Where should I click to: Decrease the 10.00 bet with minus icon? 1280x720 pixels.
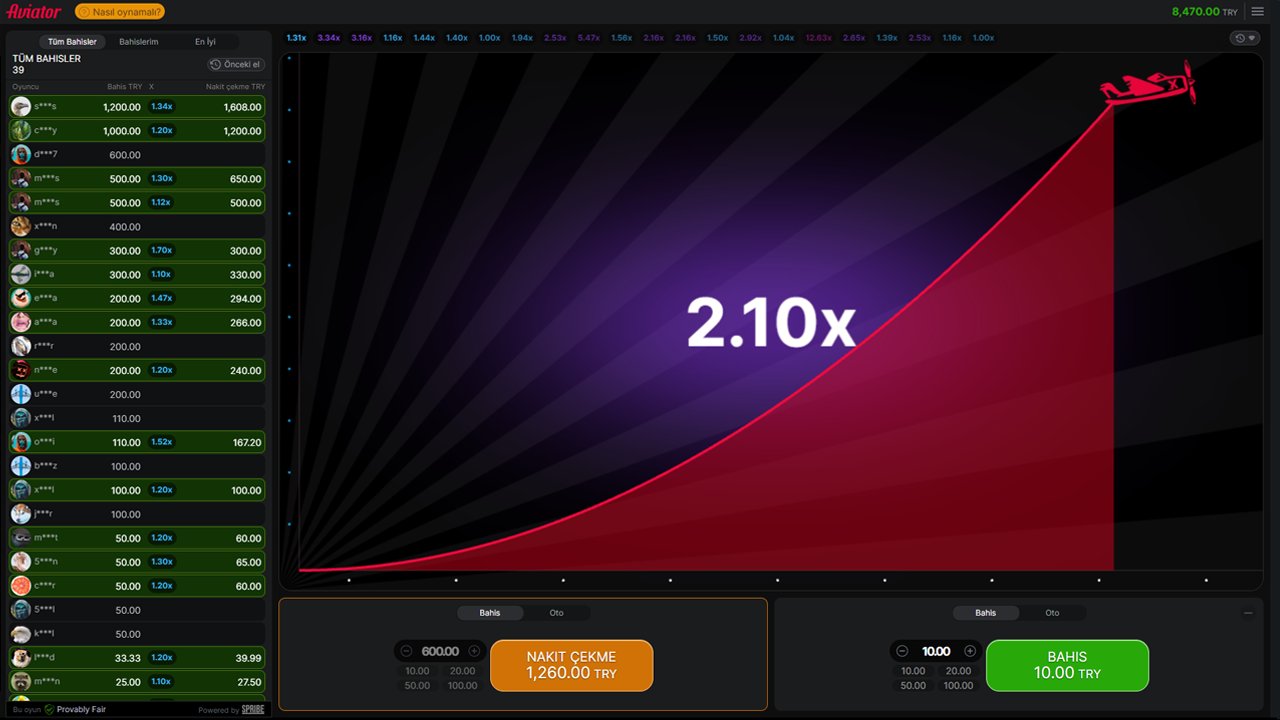point(902,651)
